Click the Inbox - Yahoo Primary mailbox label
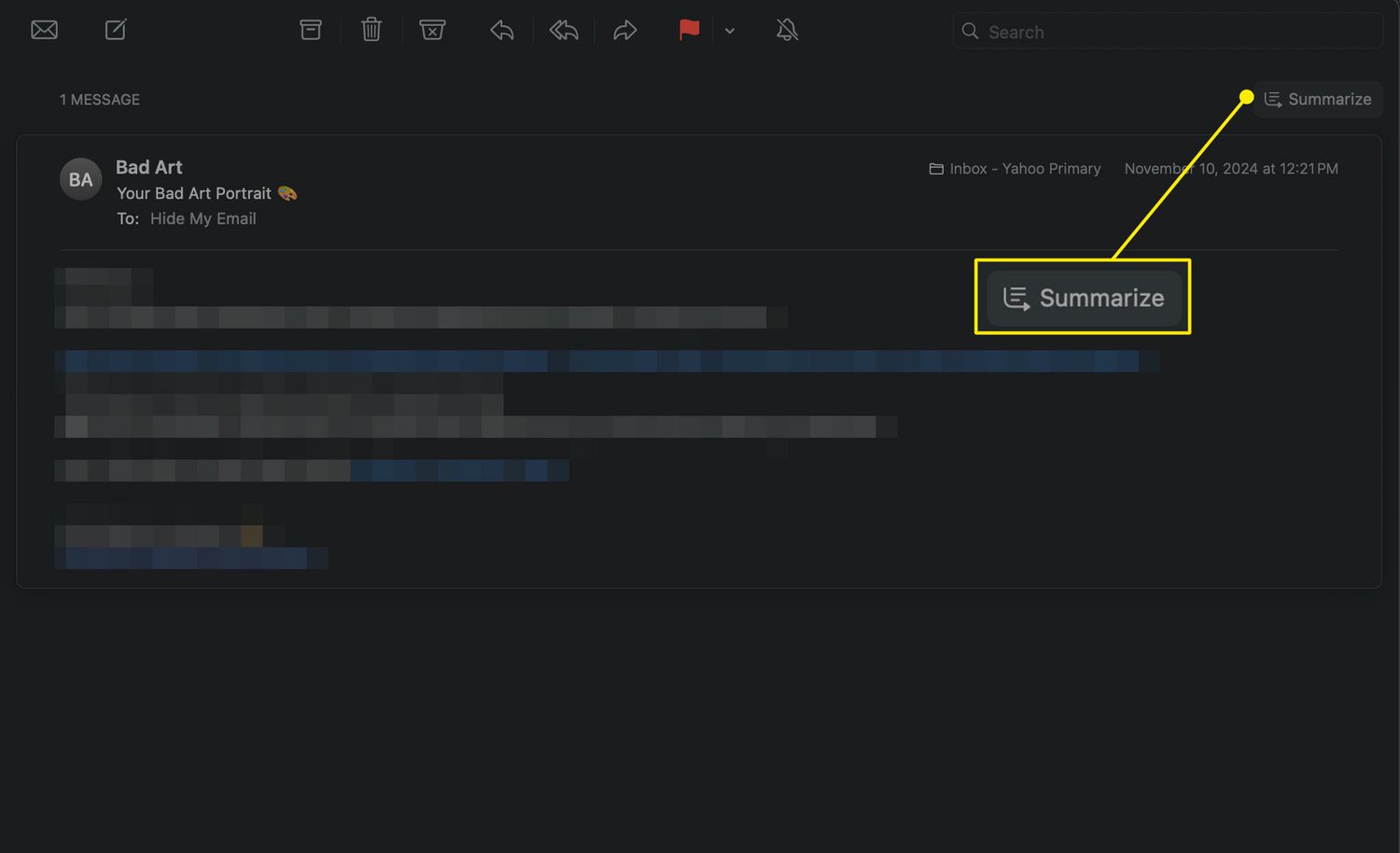 coord(1024,169)
